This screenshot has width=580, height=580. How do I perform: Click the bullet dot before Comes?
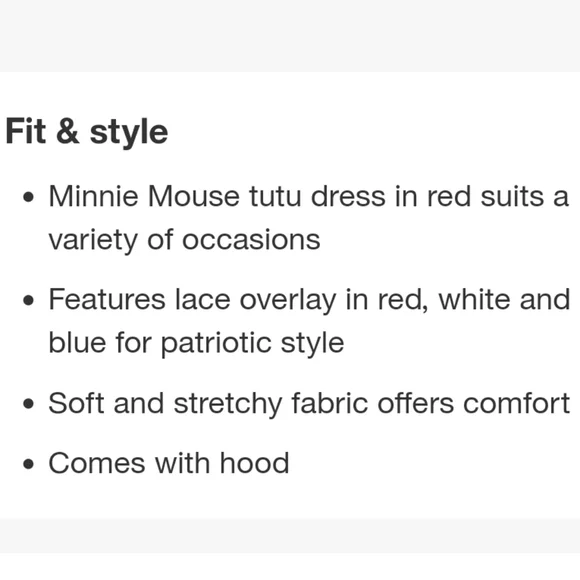click(28, 463)
